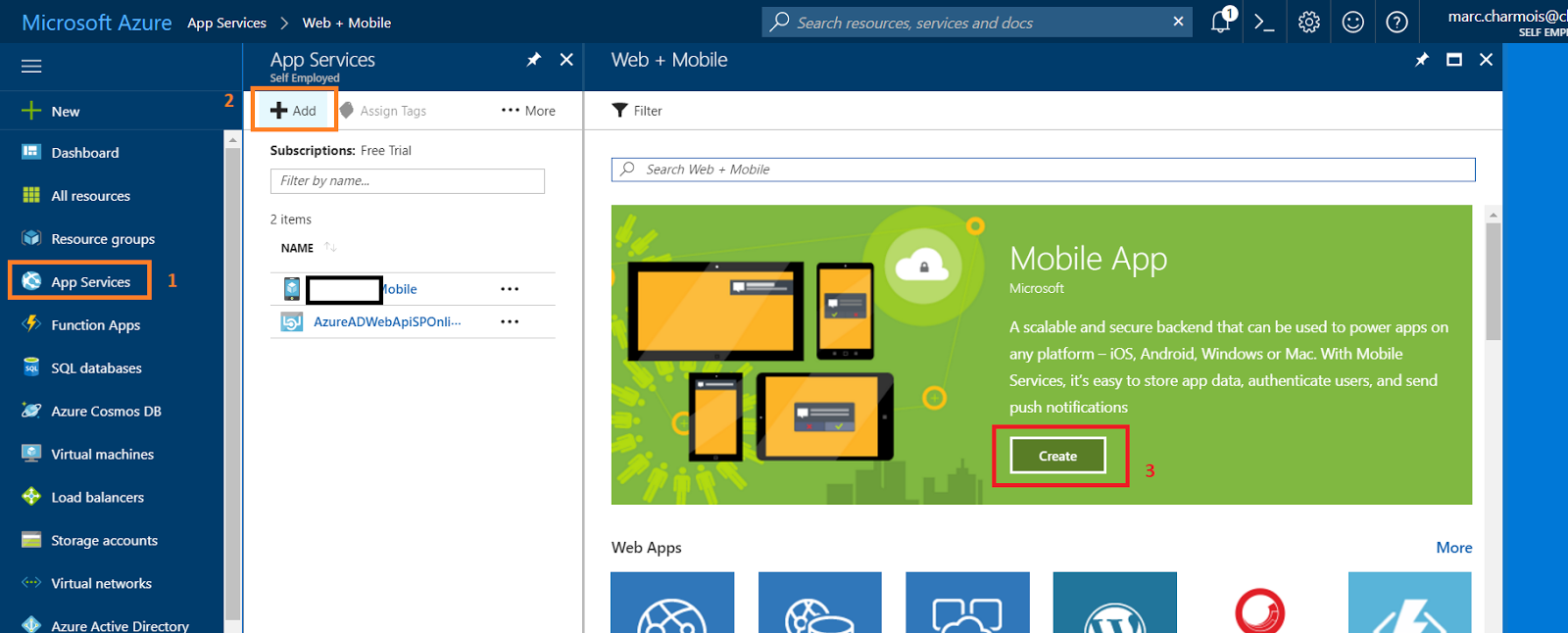Click the Filter by name field
The height and width of the screenshot is (633, 1568).
click(408, 181)
